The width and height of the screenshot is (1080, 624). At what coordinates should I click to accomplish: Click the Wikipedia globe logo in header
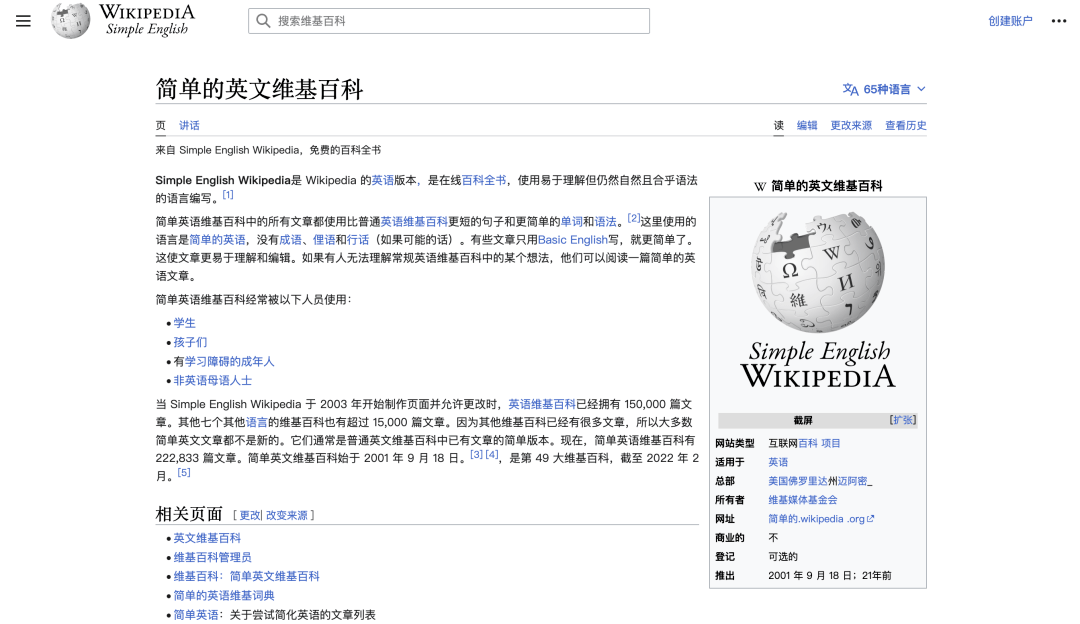point(70,20)
